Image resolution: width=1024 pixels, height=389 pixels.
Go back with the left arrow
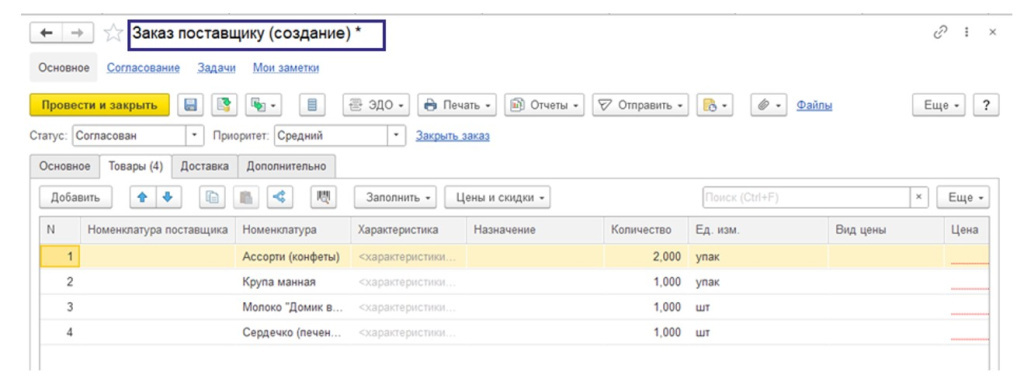pyautogui.click(x=46, y=33)
